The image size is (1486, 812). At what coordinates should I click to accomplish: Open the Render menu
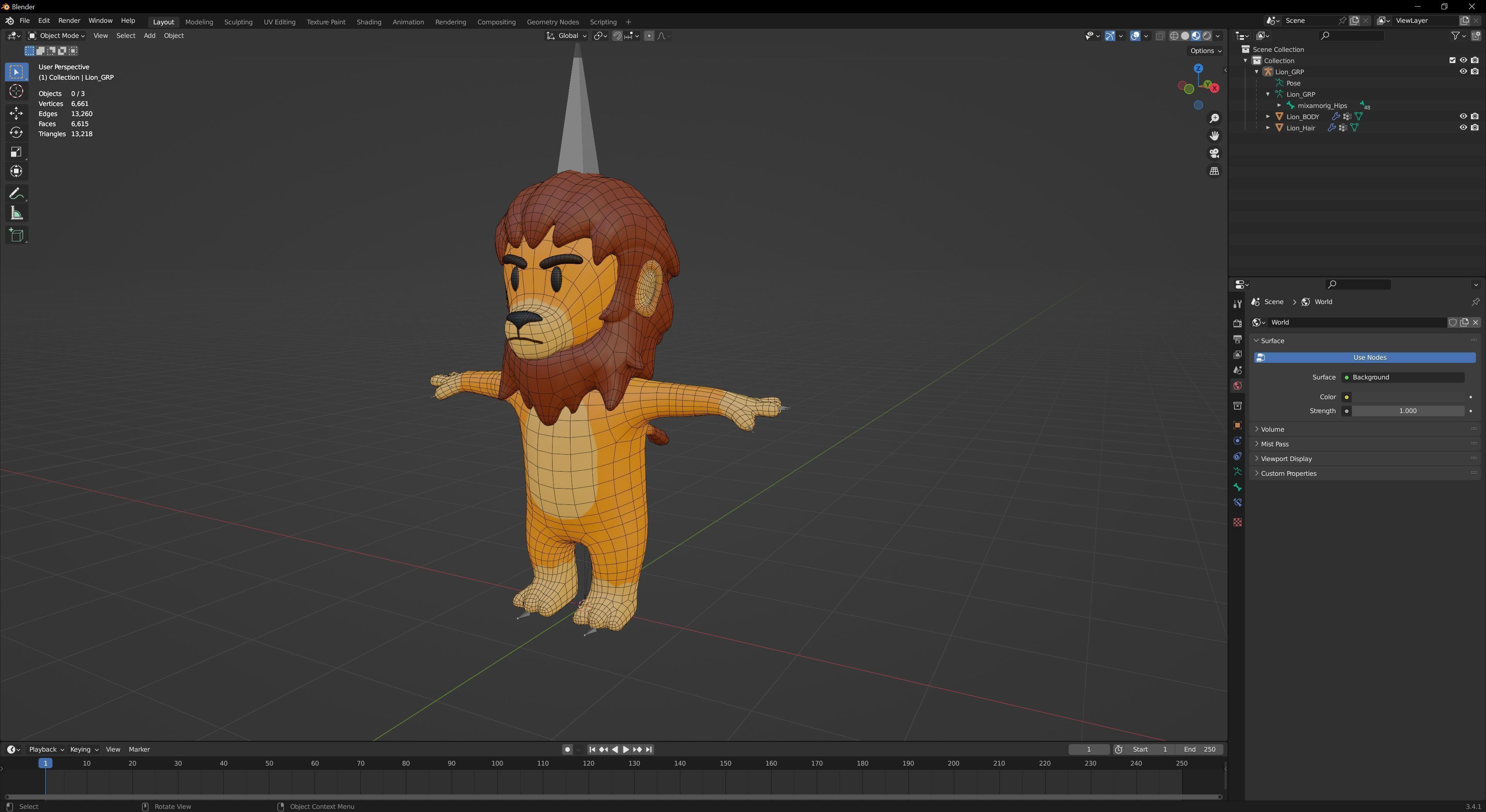pyautogui.click(x=69, y=21)
